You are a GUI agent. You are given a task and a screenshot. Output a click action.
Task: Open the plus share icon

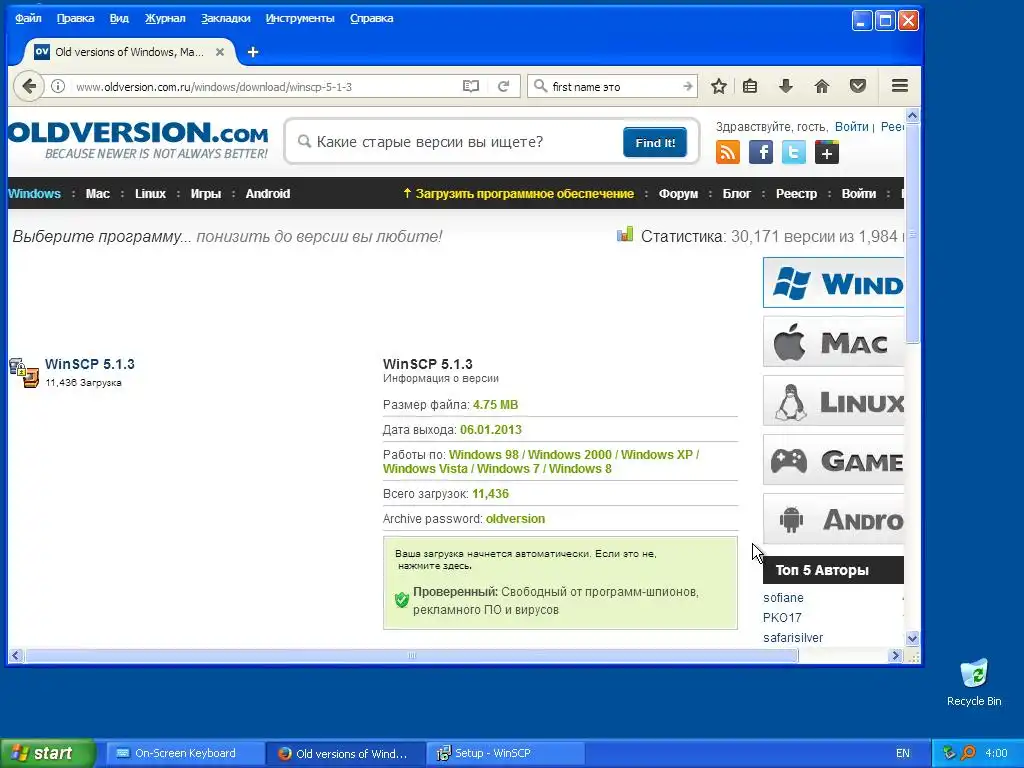(x=827, y=152)
